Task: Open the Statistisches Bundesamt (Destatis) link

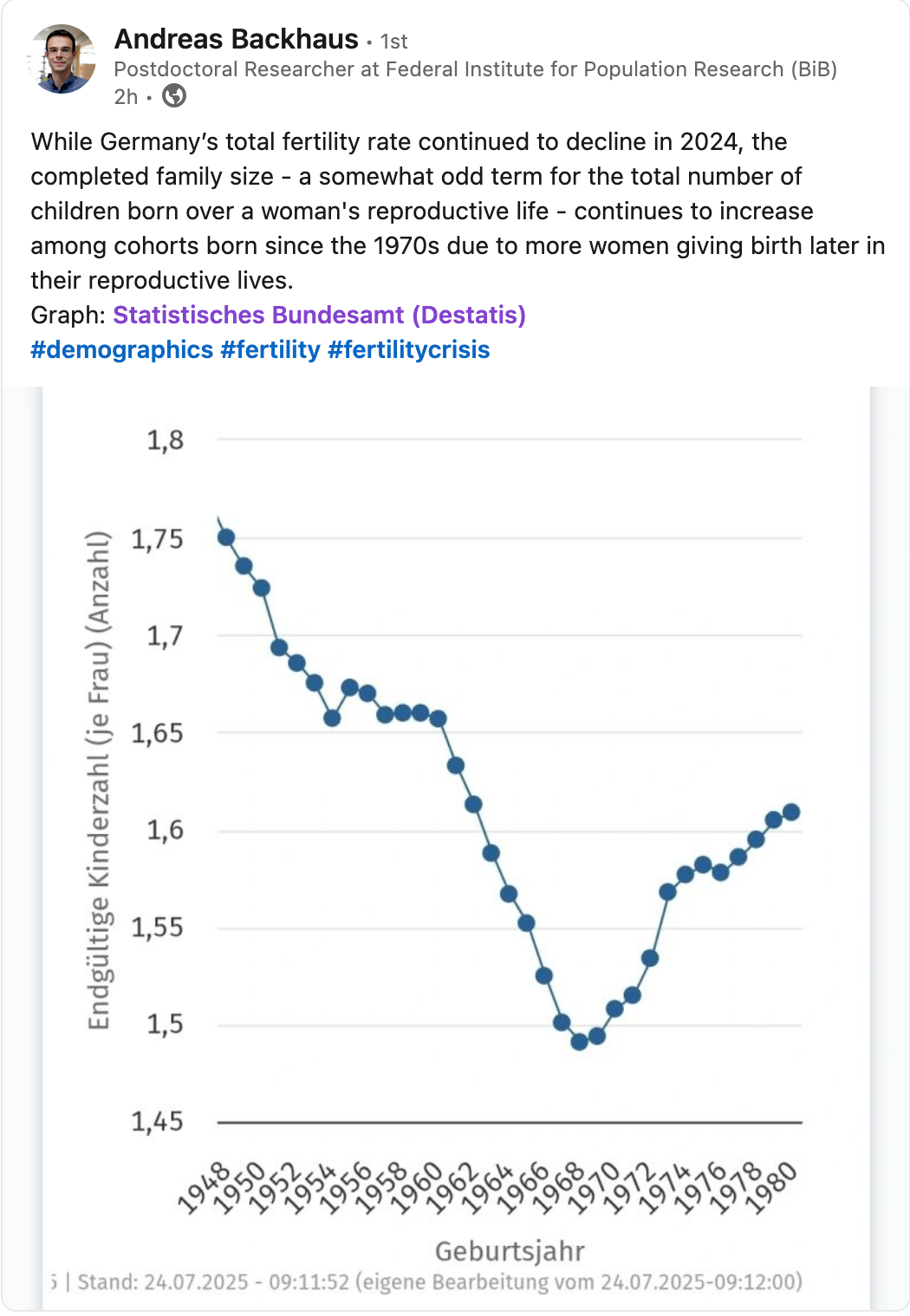Action: click(x=319, y=315)
